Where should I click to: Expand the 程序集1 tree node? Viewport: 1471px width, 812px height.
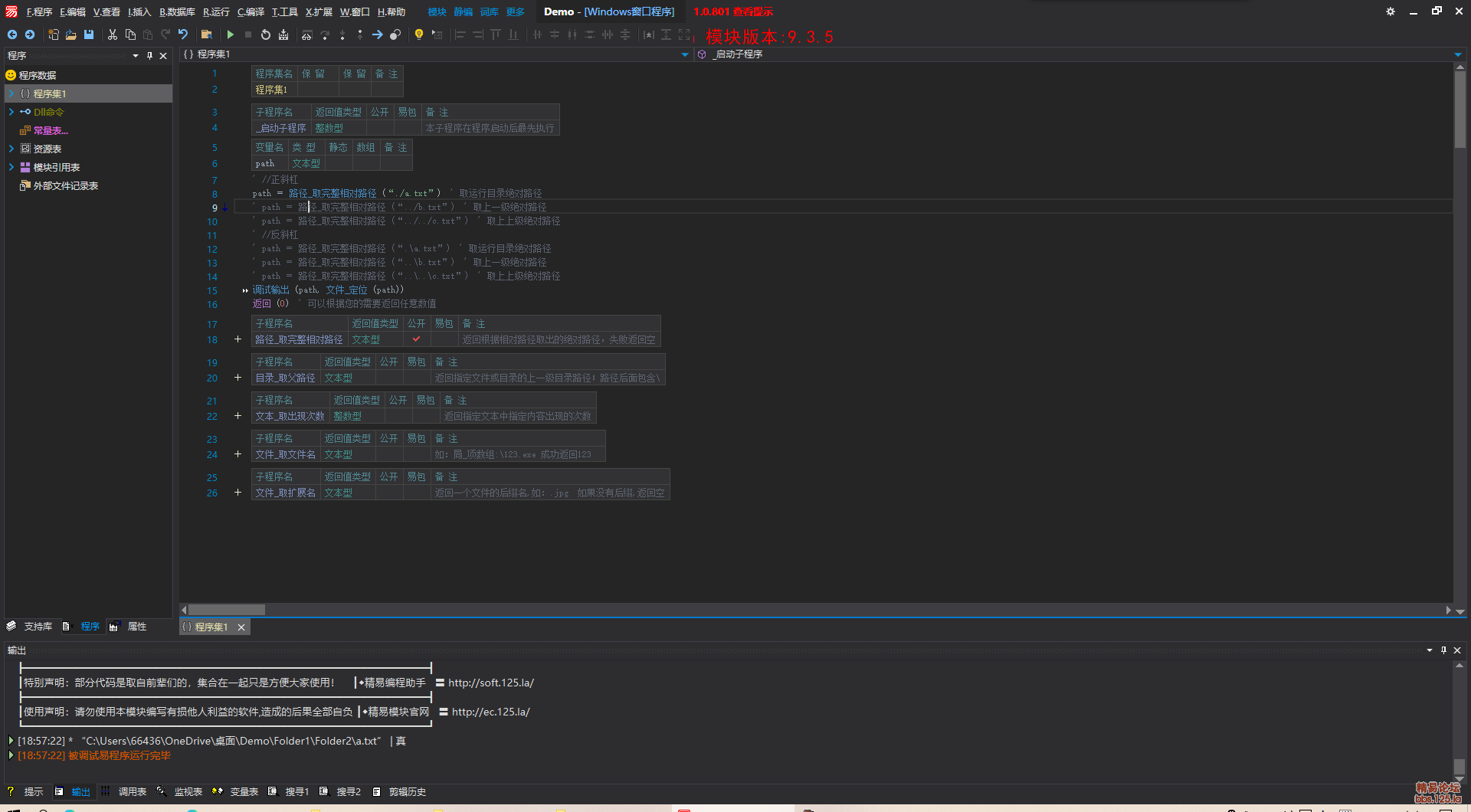point(11,93)
